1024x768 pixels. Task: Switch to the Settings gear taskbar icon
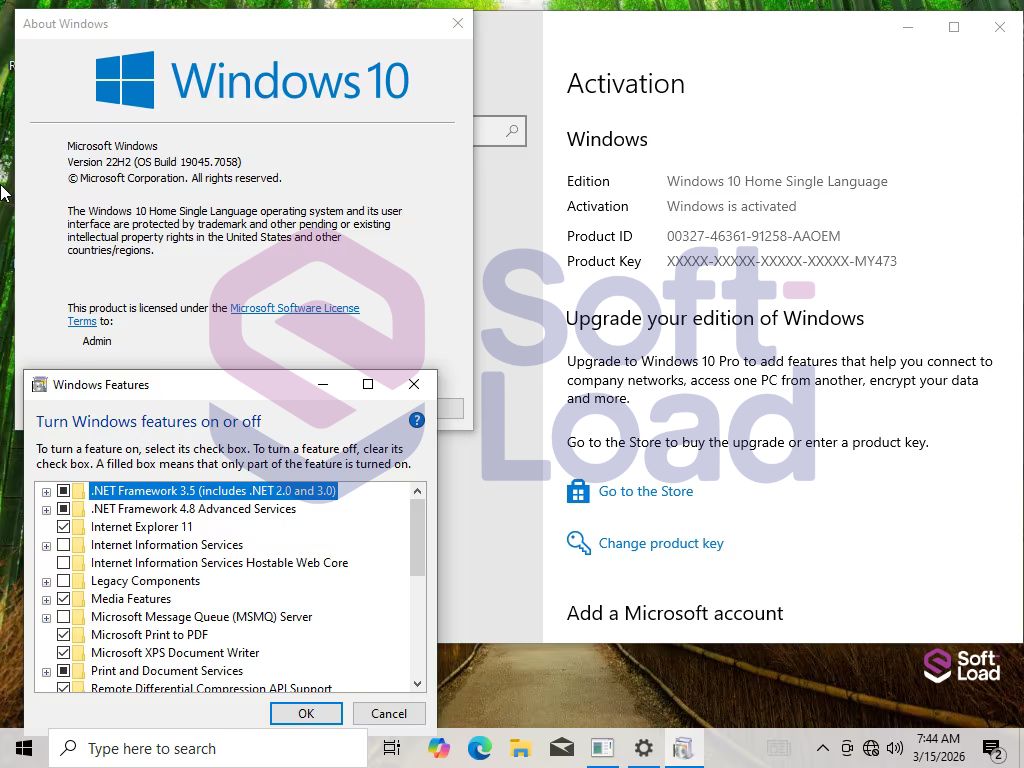click(643, 748)
